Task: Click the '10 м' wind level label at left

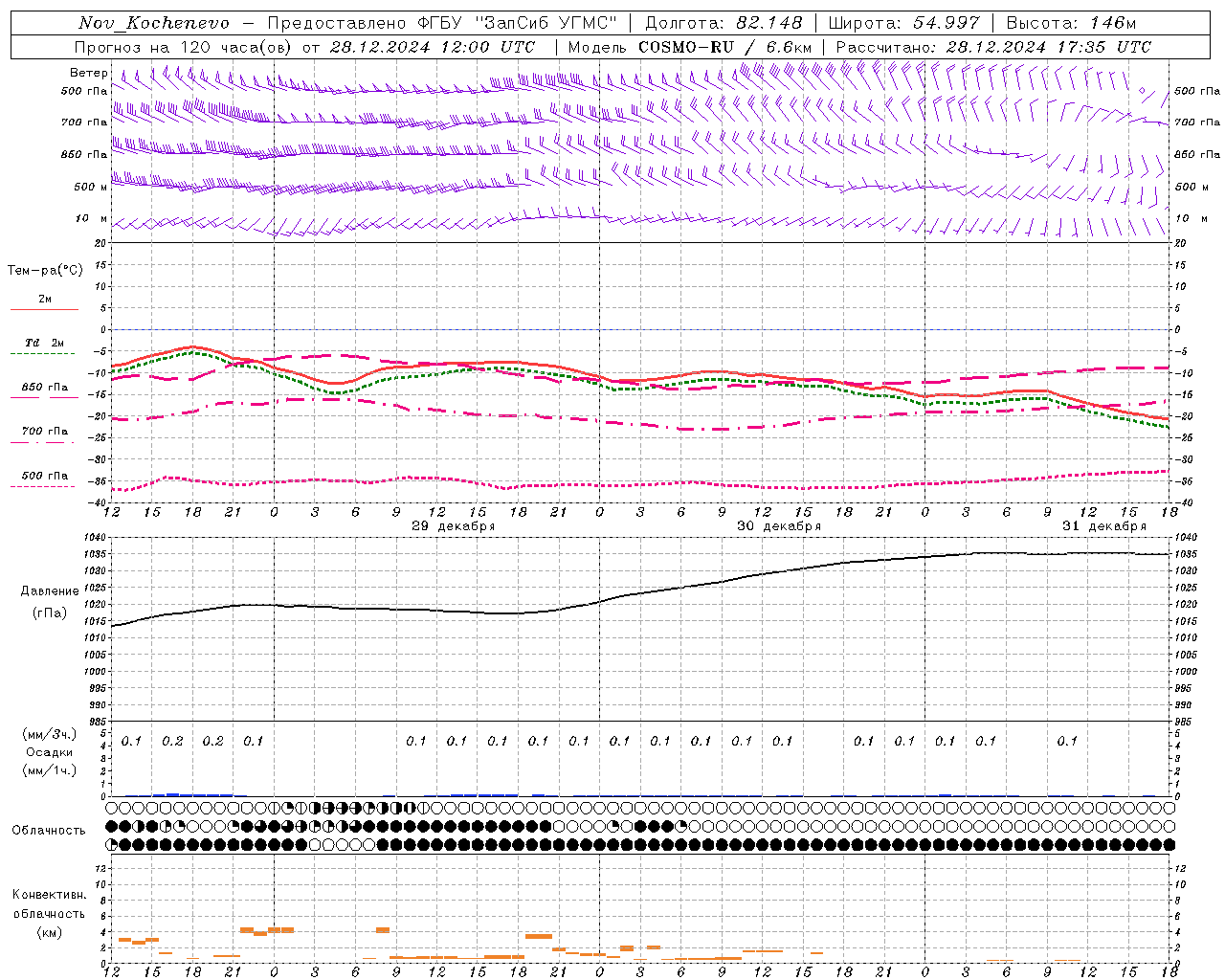Action: tap(91, 218)
